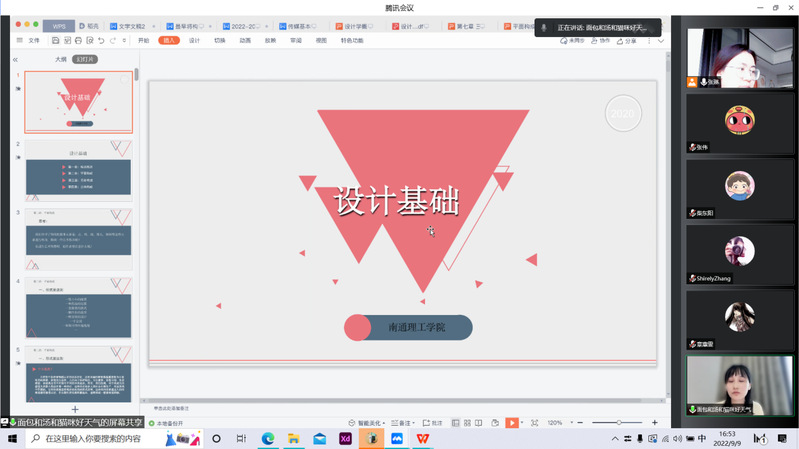Open slideshow options dropdown arrow
This screenshot has height=449, width=799.
522,423
